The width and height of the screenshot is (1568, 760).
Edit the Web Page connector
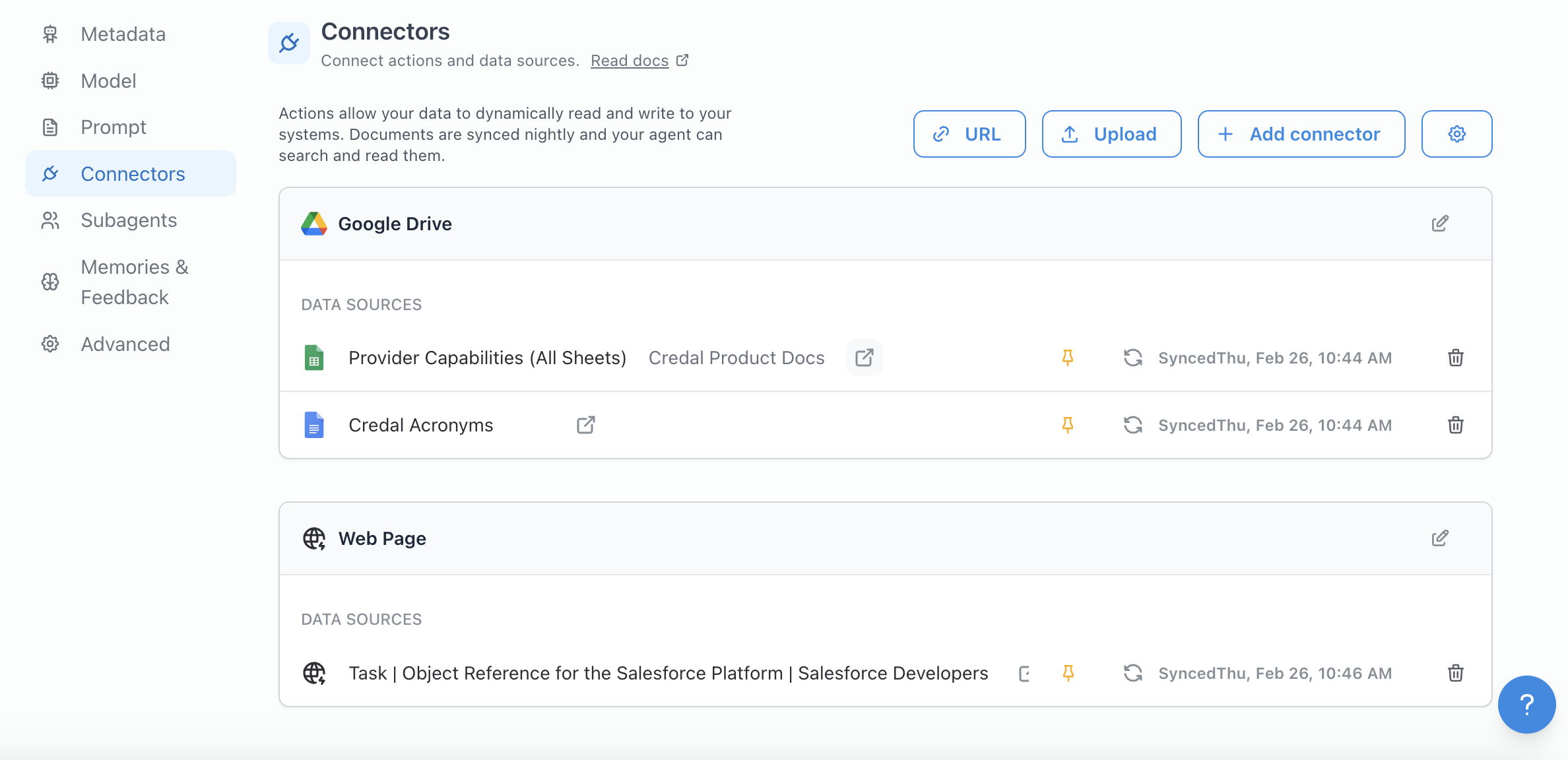1440,538
